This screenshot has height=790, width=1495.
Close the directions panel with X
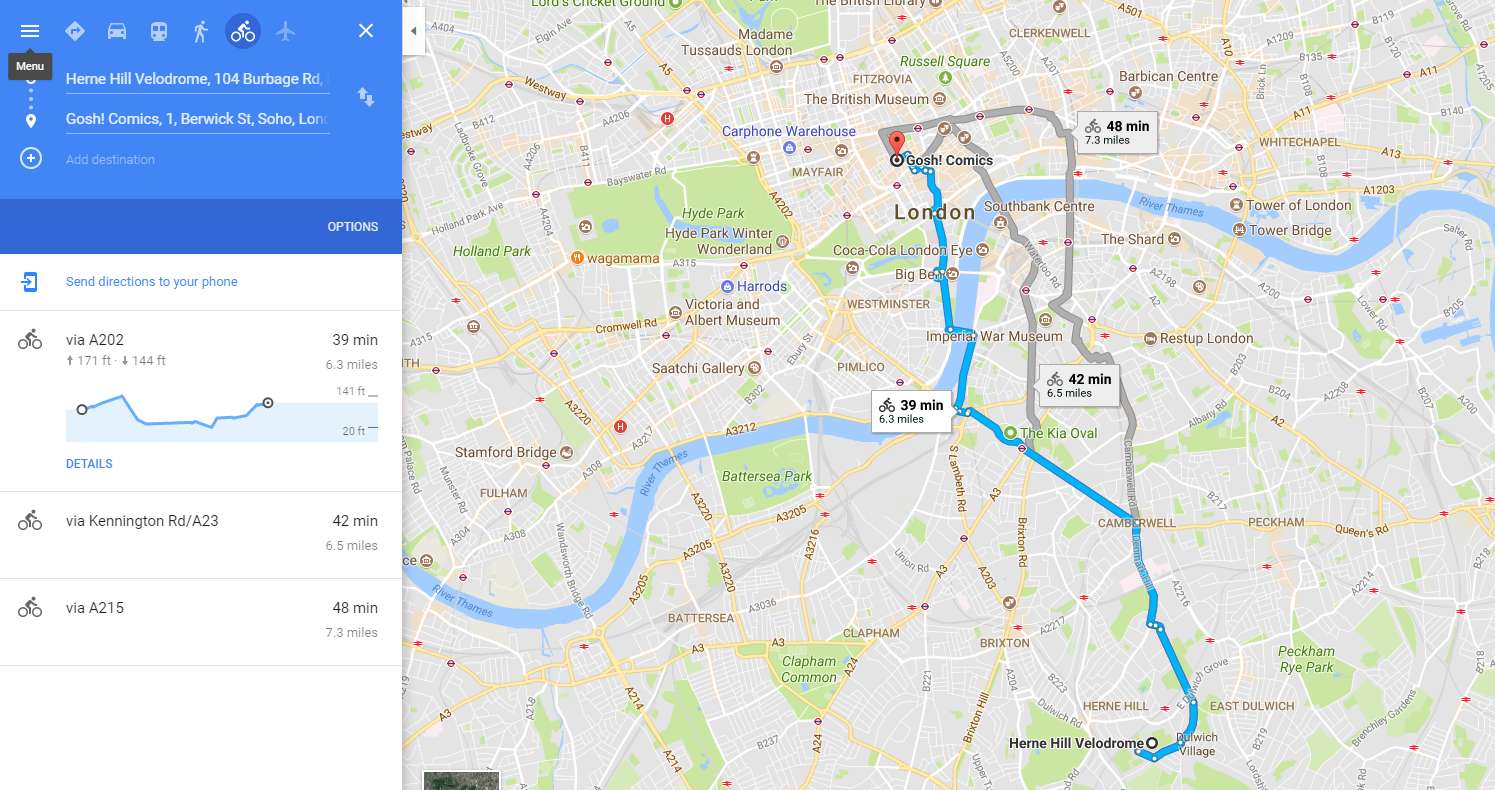point(366,31)
